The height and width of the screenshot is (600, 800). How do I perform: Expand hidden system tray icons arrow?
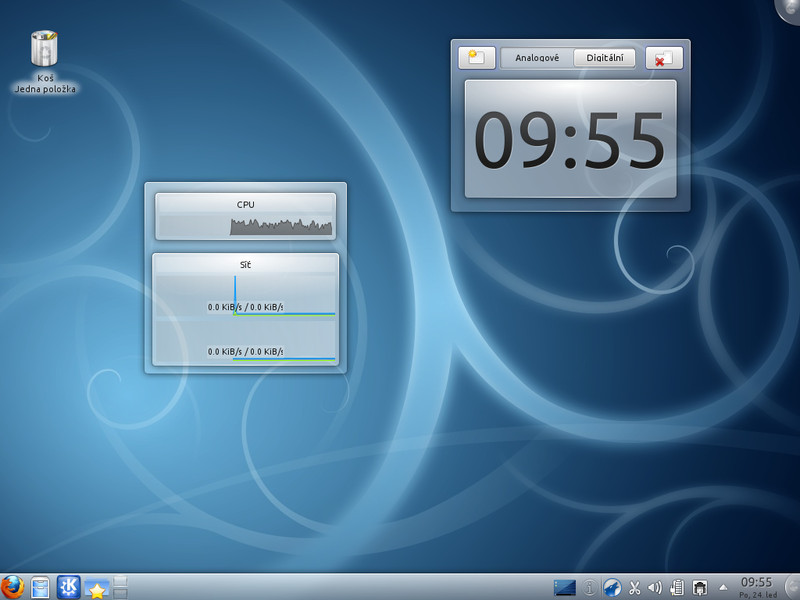click(723, 588)
